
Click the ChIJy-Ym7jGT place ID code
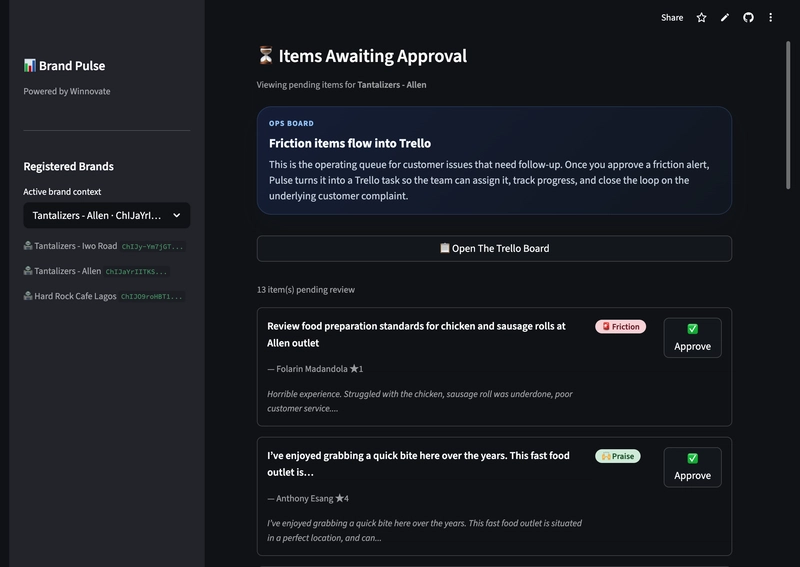click(152, 246)
